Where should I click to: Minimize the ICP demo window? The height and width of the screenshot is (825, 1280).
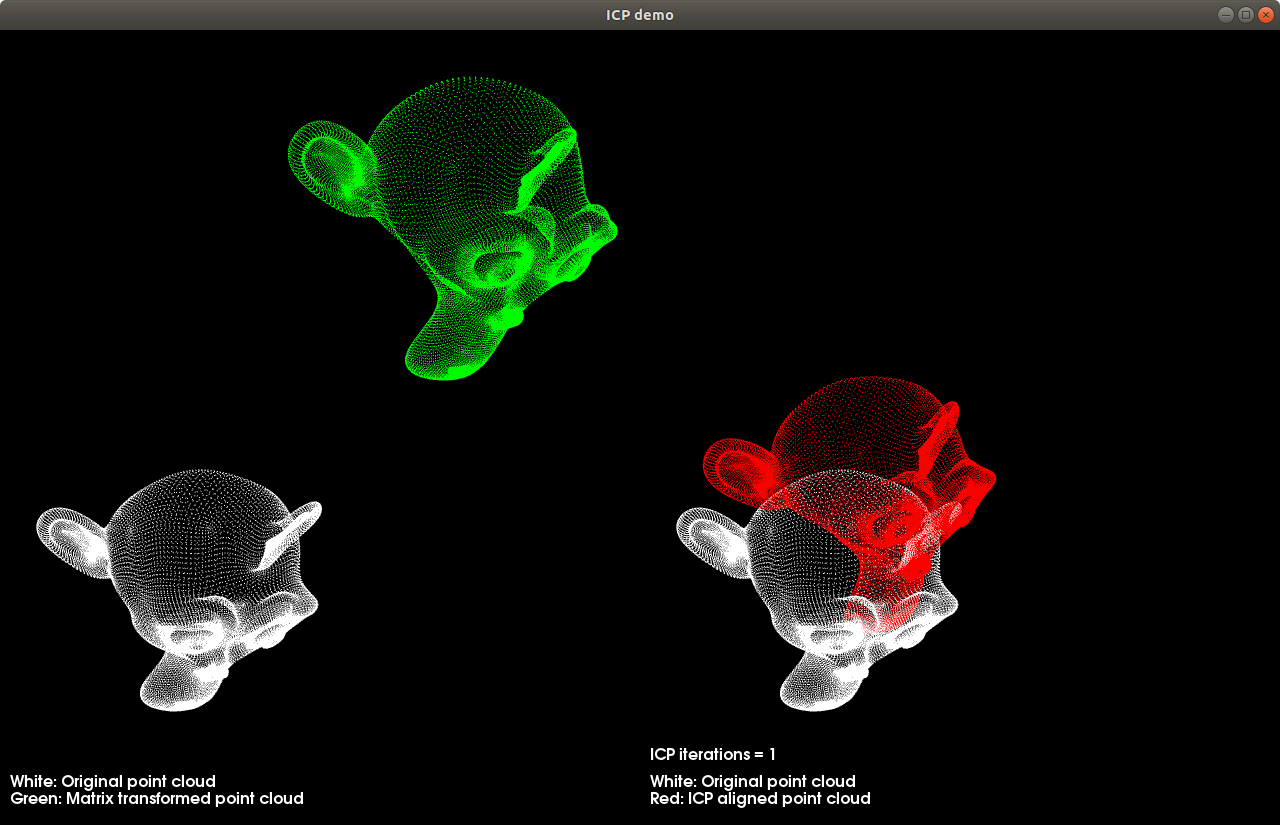coord(1225,15)
